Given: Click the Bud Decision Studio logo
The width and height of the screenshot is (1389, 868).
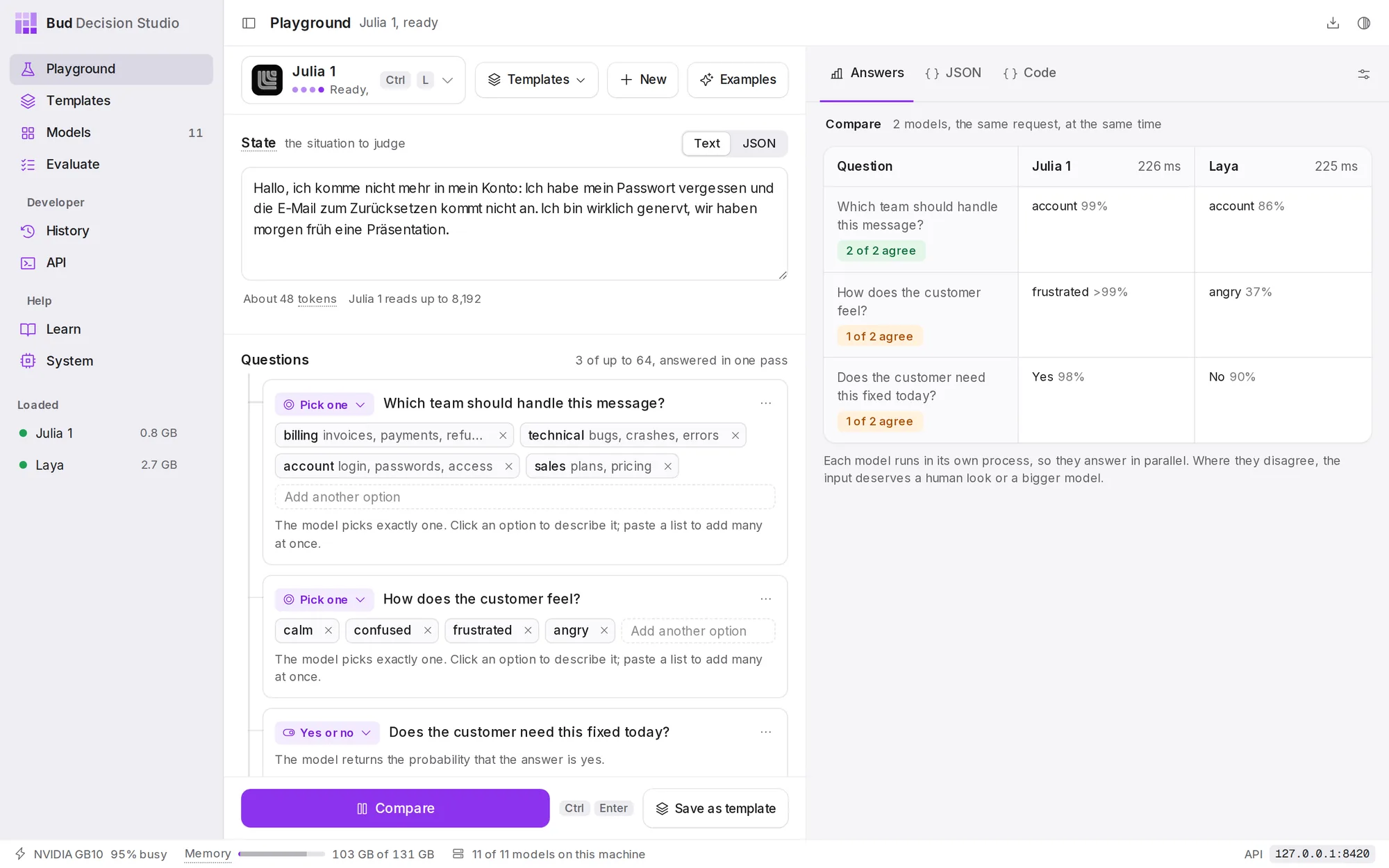Looking at the screenshot, I should pos(26,23).
